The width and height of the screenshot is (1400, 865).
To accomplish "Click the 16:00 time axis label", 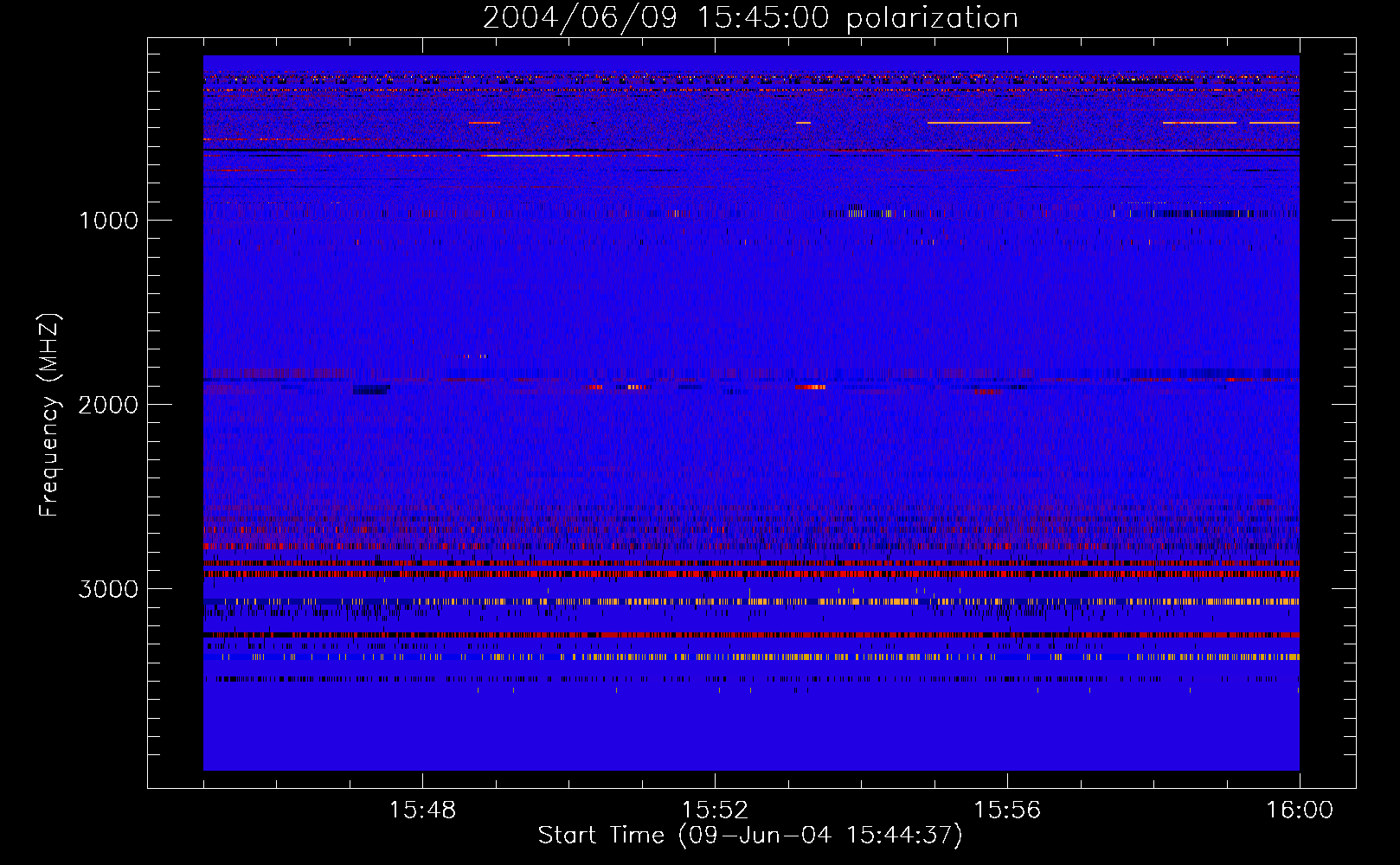I will (1300, 811).
